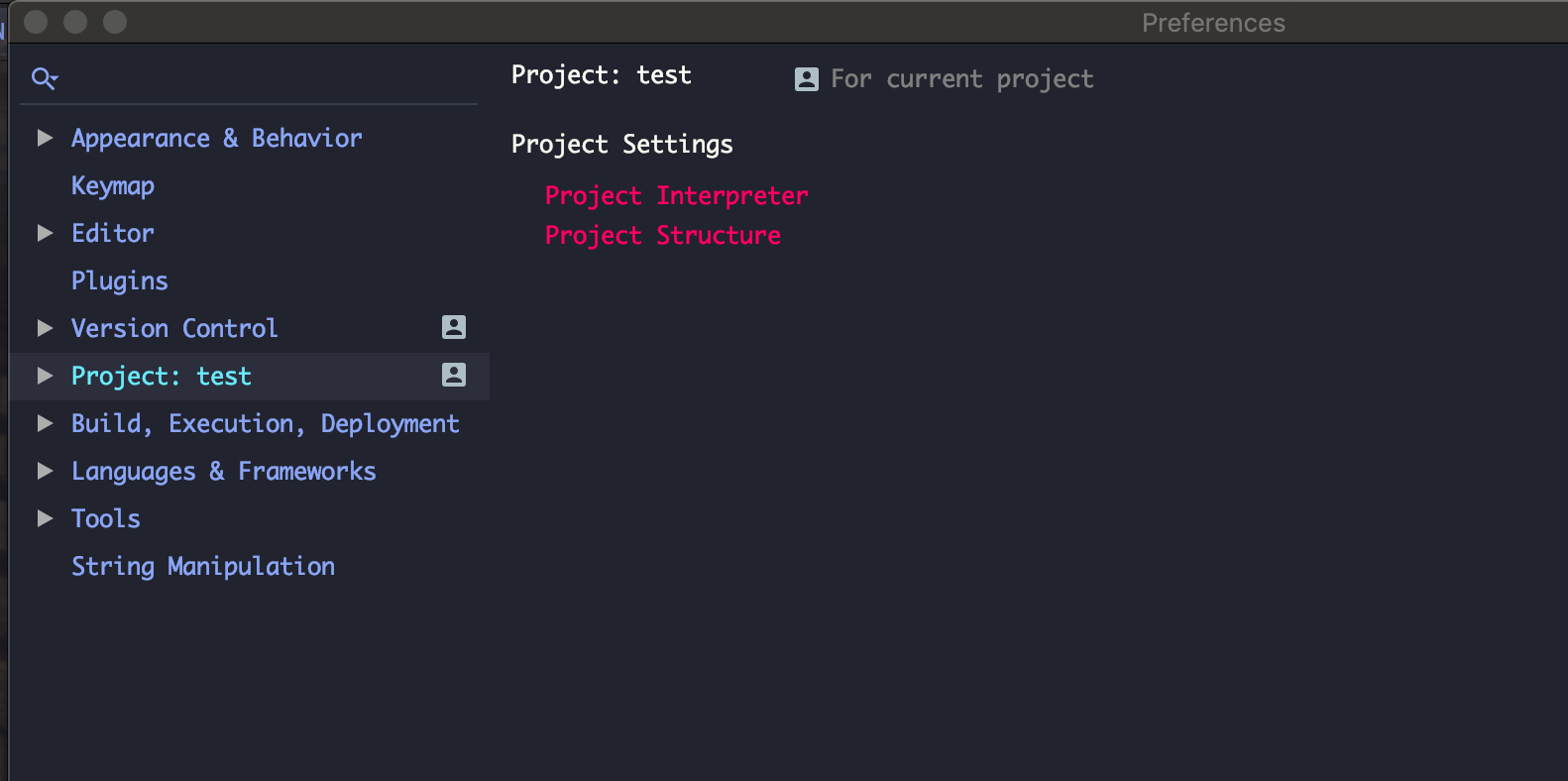Image resolution: width=1568 pixels, height=781 pixels.
Task: Expand the Appearance & Behavior section
Action: [x=45, y=138]
